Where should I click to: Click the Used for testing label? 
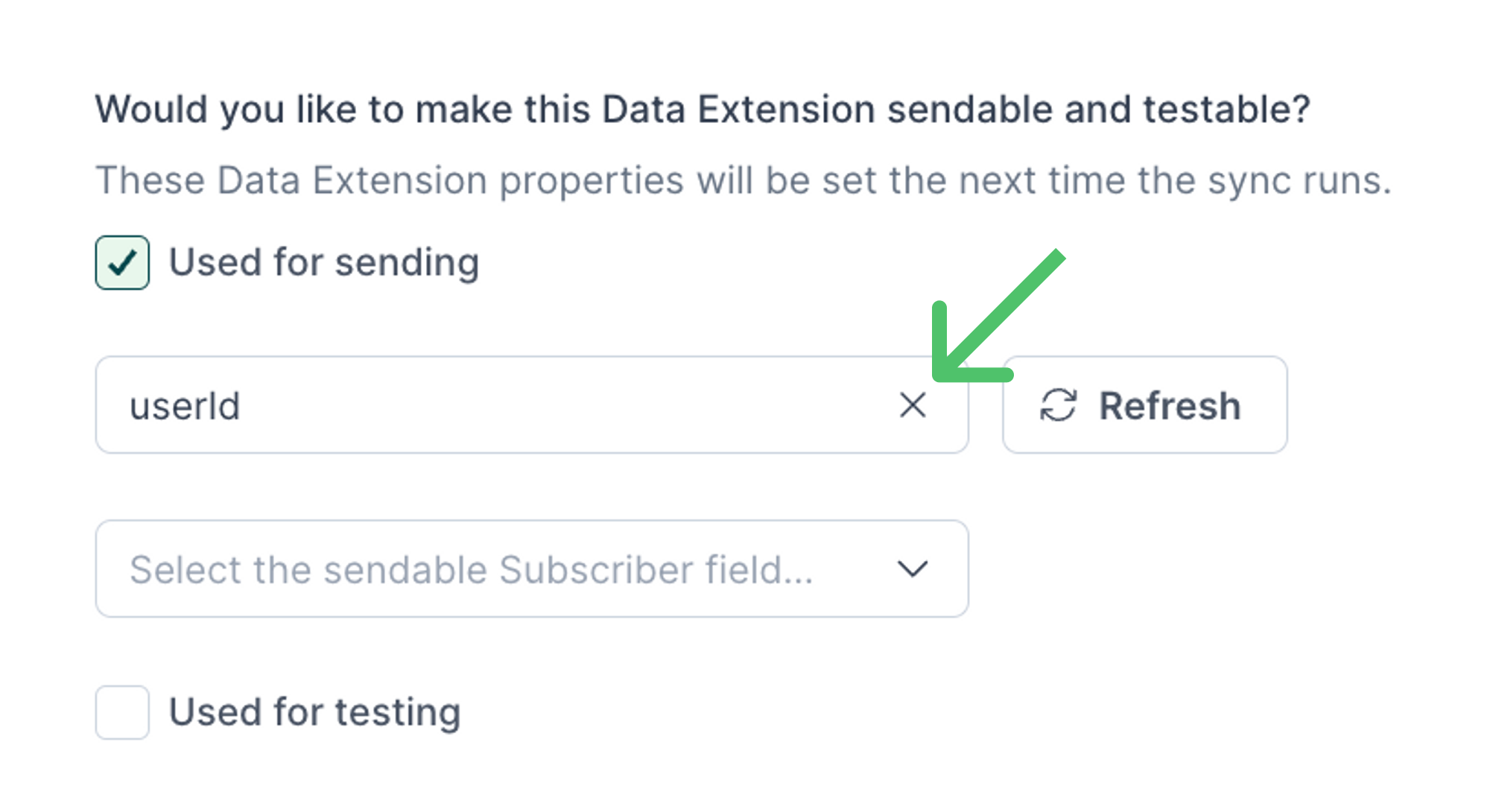coord(313,711)
